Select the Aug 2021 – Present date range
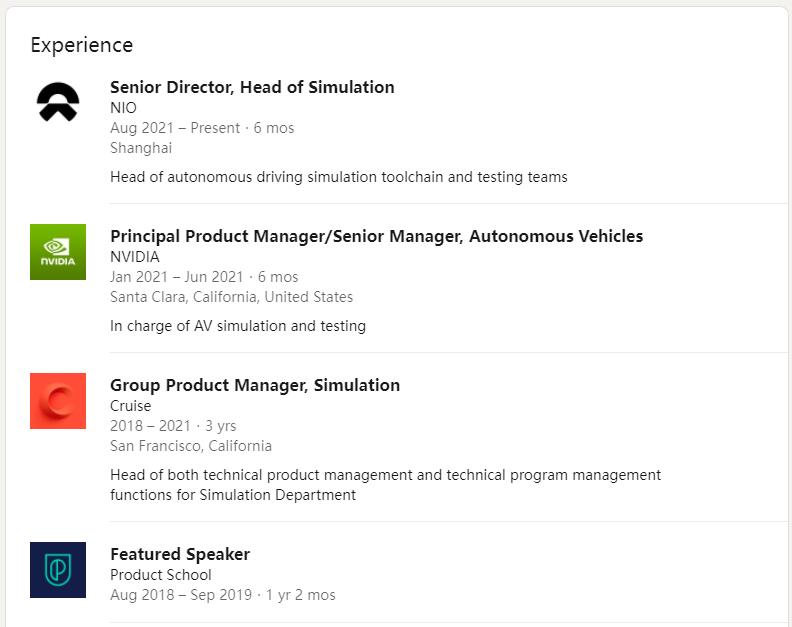The image size is (792, 627). pos(175,128)
